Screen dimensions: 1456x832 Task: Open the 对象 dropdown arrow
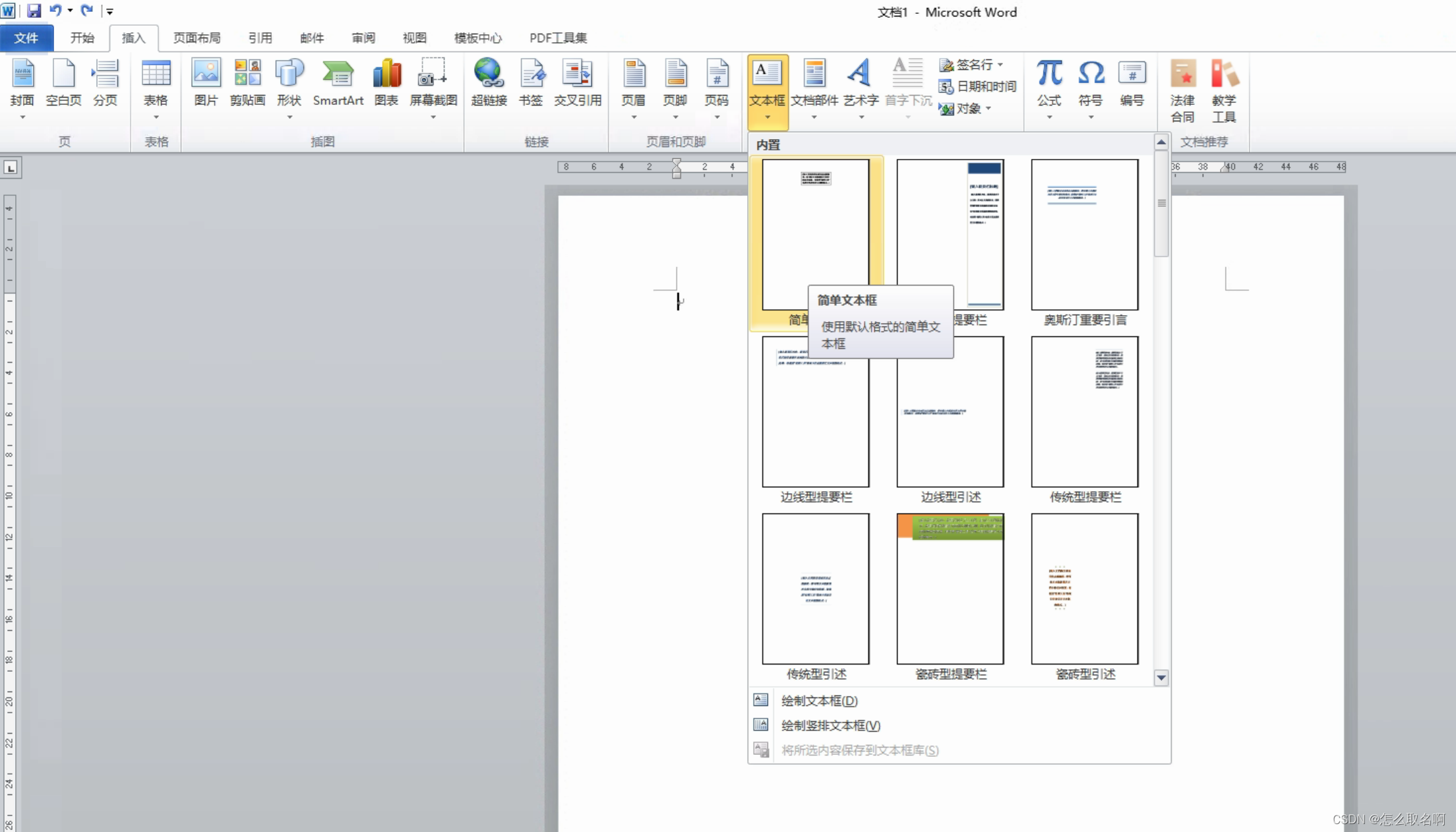pos(988,109)
